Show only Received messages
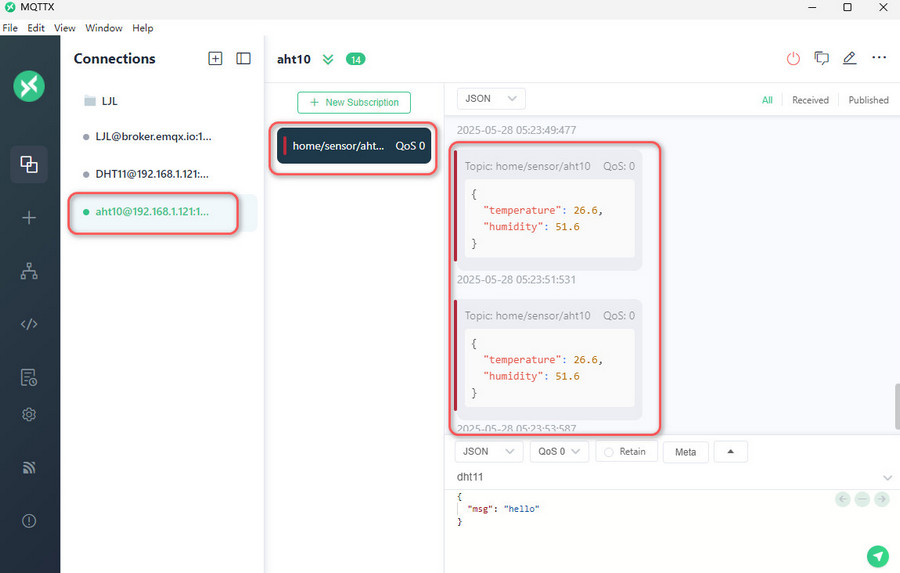This screenshot has width=900, height=573. coord(810,100)
